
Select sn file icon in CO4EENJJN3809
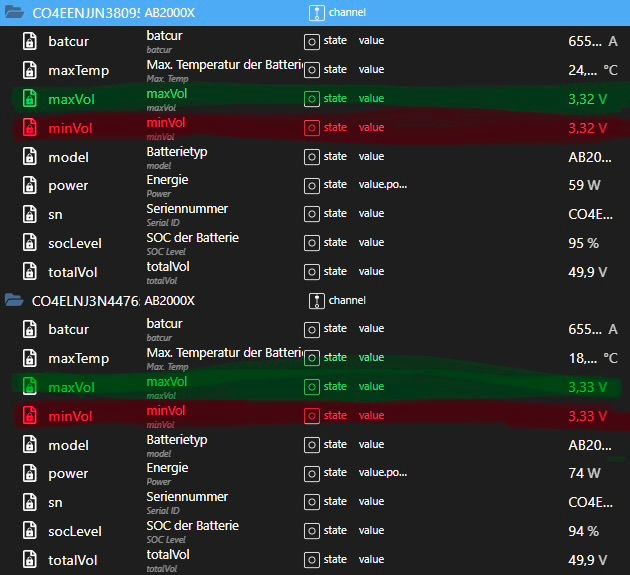coord(30,214)
